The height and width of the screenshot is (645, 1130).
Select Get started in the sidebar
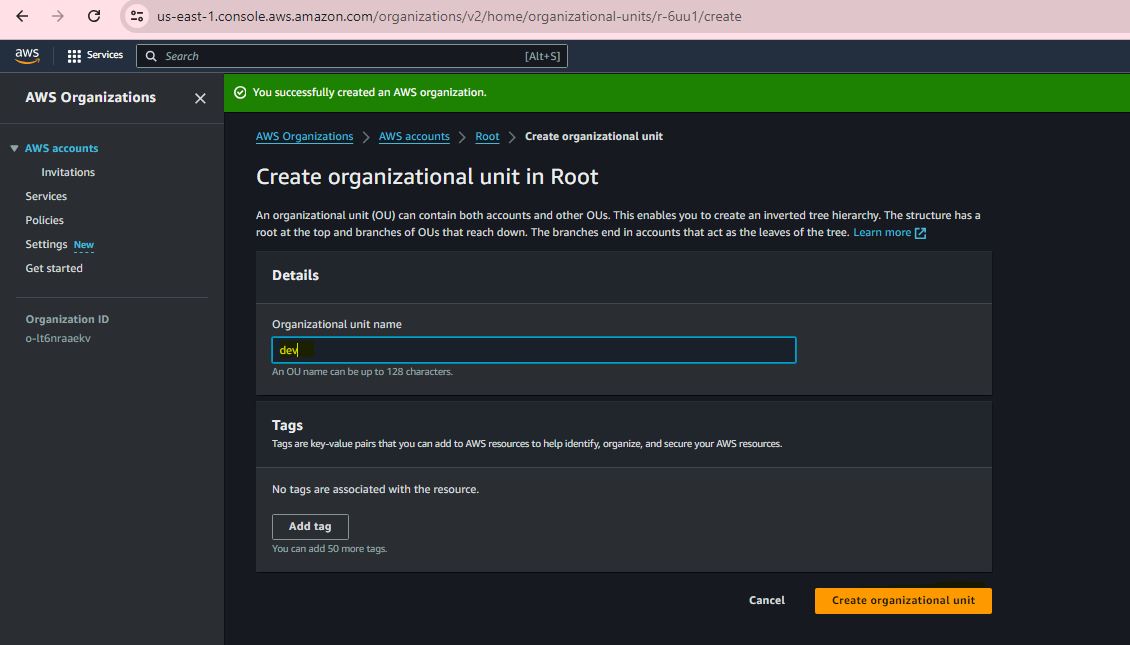click(x=54, y=268)
